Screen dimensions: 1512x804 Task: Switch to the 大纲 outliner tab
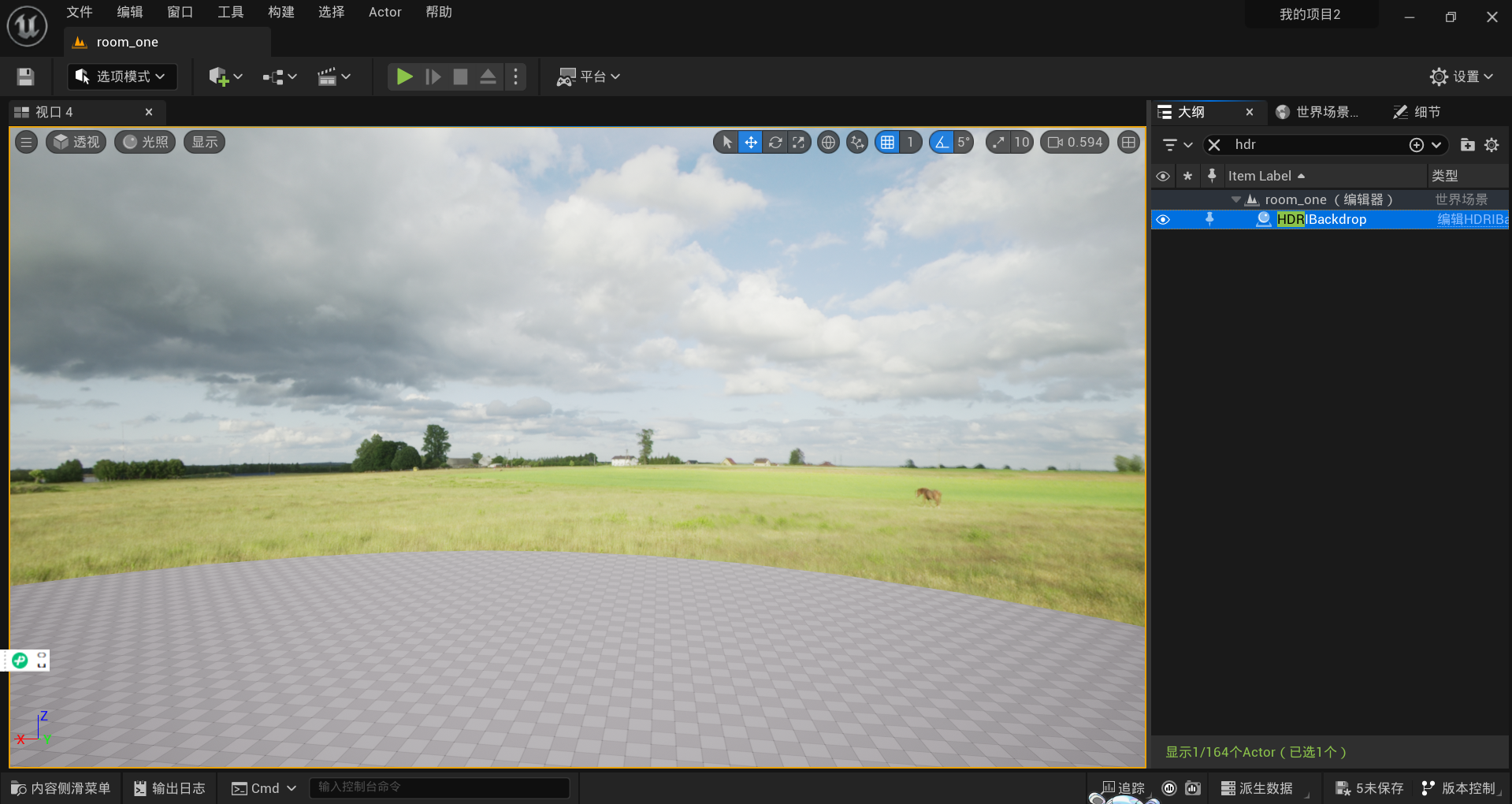point(1191,112)
